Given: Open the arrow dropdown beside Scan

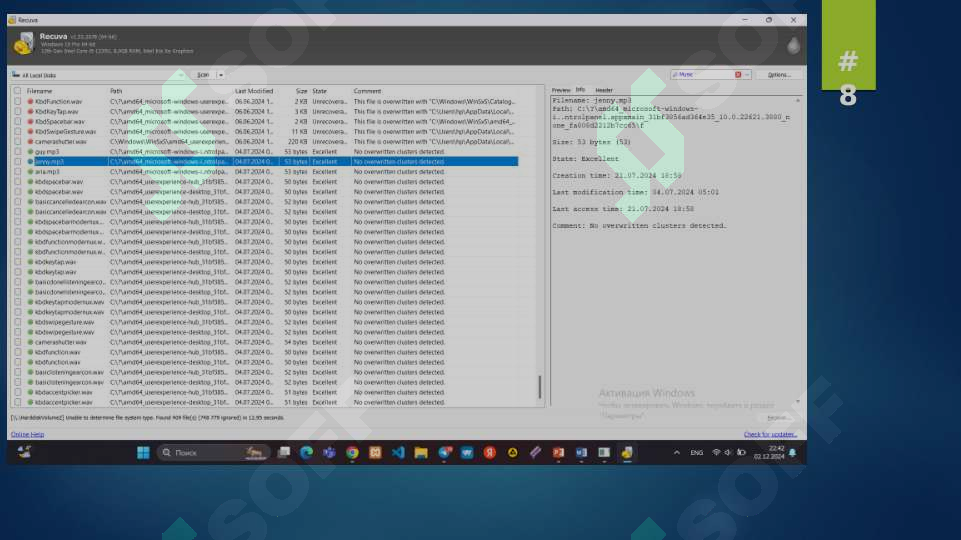Looking at the screenshot, I should tap(221, 75).
